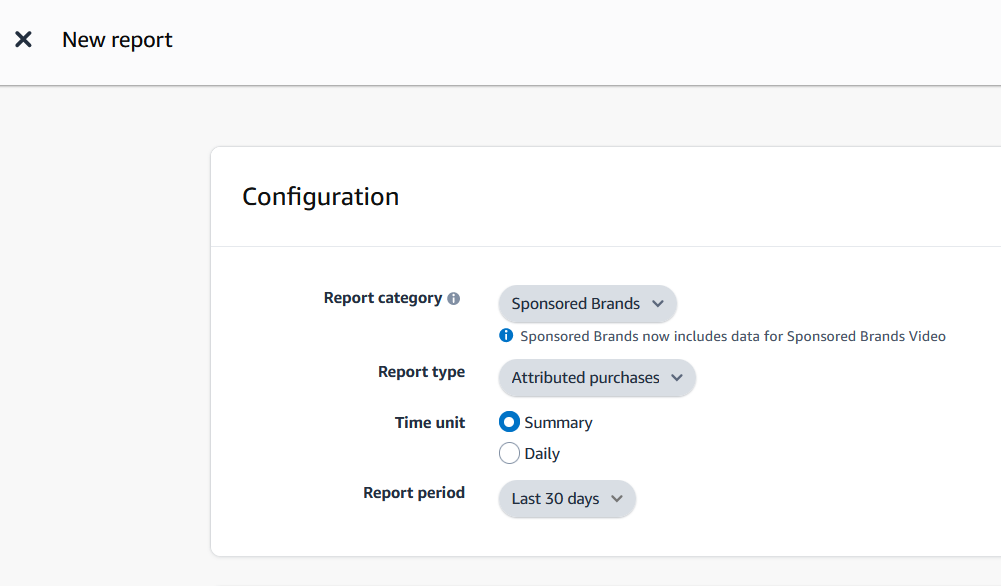Click the Sponsored Brands Video data notice text
This screenshot has width=1001, height=586.
pyautogui.click(x=733, y=336)
